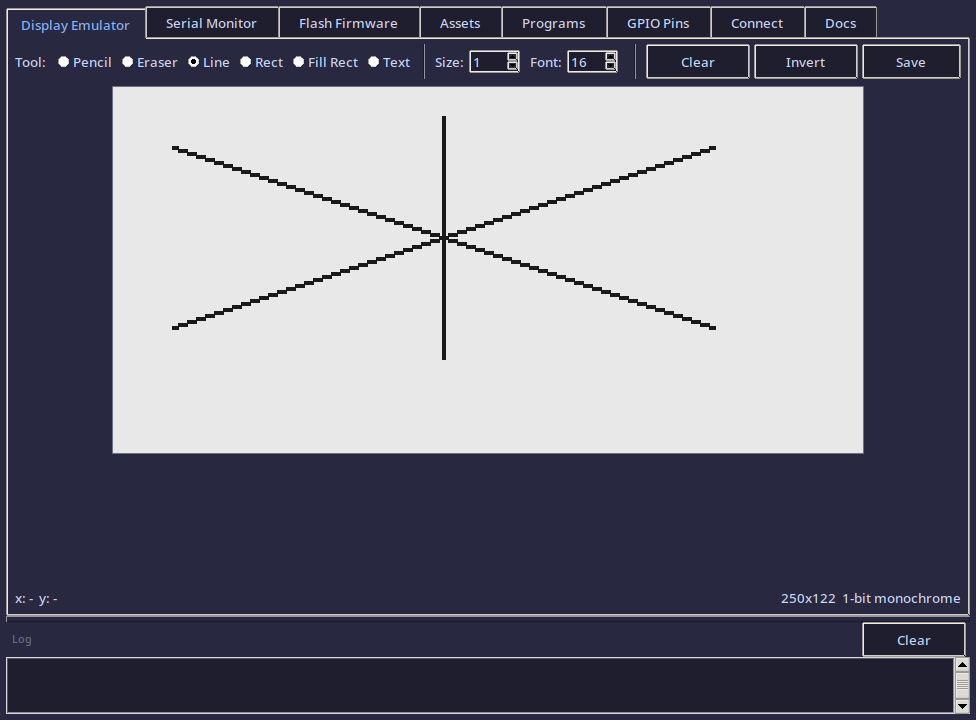Clear the display canvas
Image resolution: width=976 pixels, height=720 pixels.
(697, 61)
